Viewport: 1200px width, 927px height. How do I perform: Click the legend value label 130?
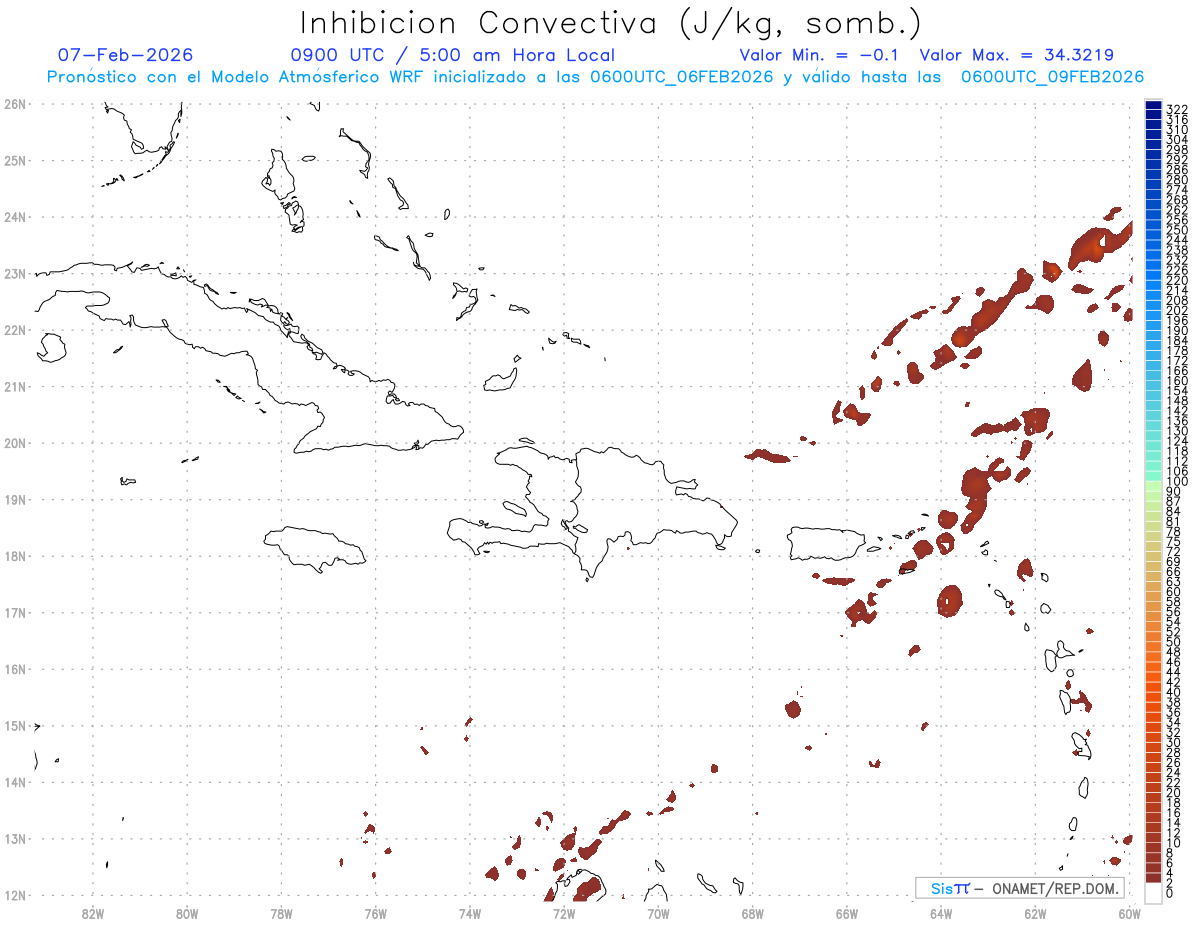click(x=1177, y=431)
